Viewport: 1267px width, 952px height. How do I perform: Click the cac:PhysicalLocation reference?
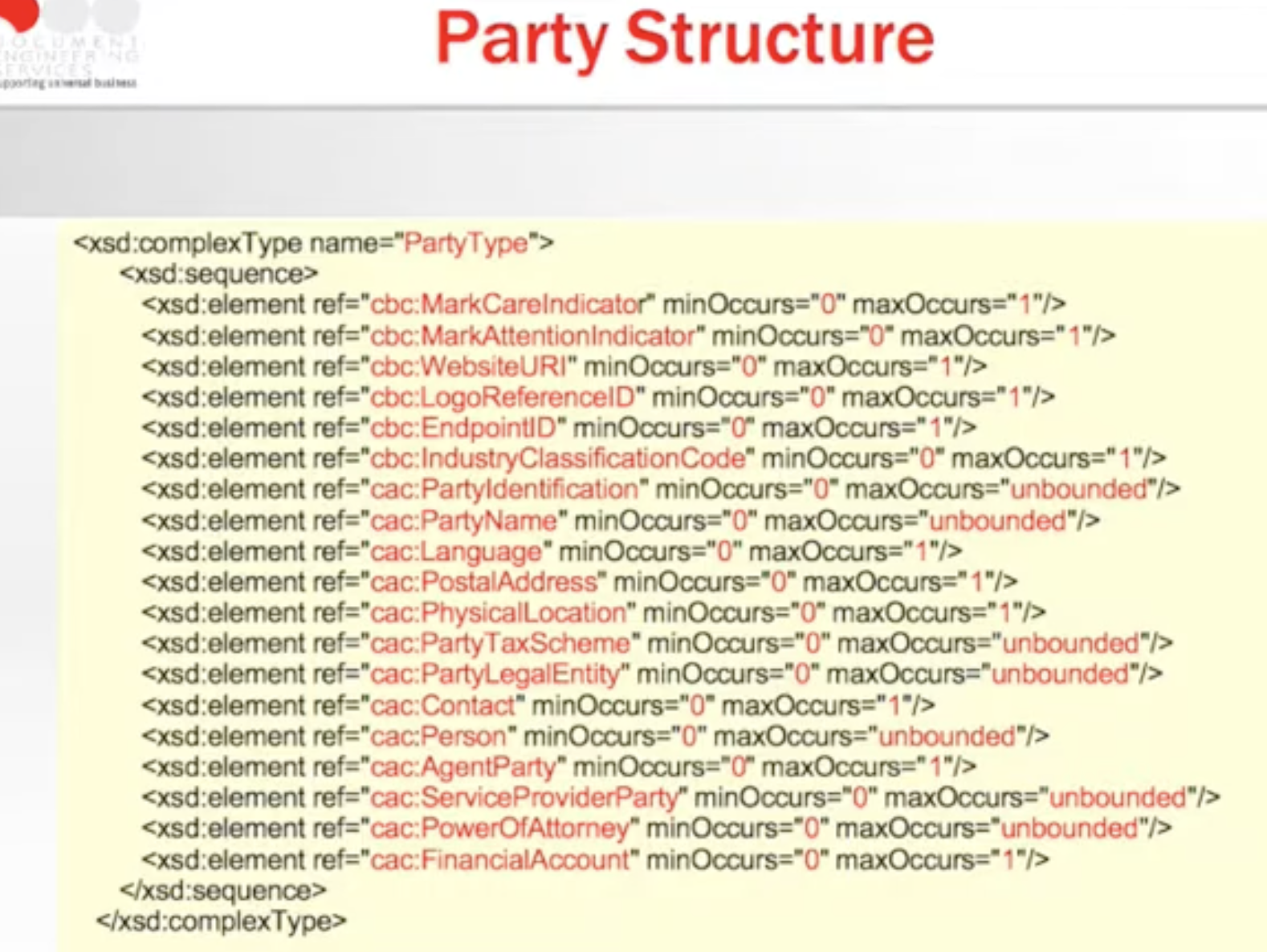point(498,612)
